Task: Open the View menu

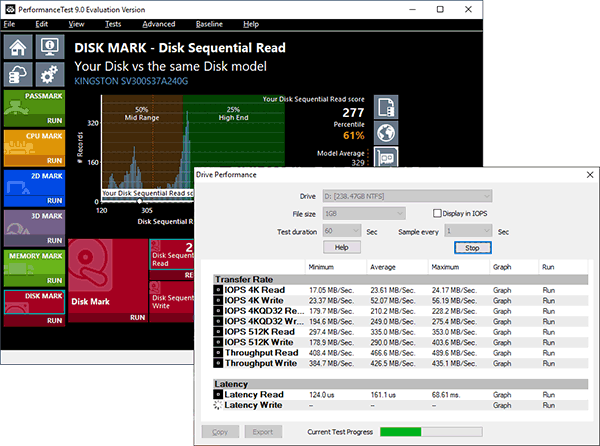Action: [76, 24]
